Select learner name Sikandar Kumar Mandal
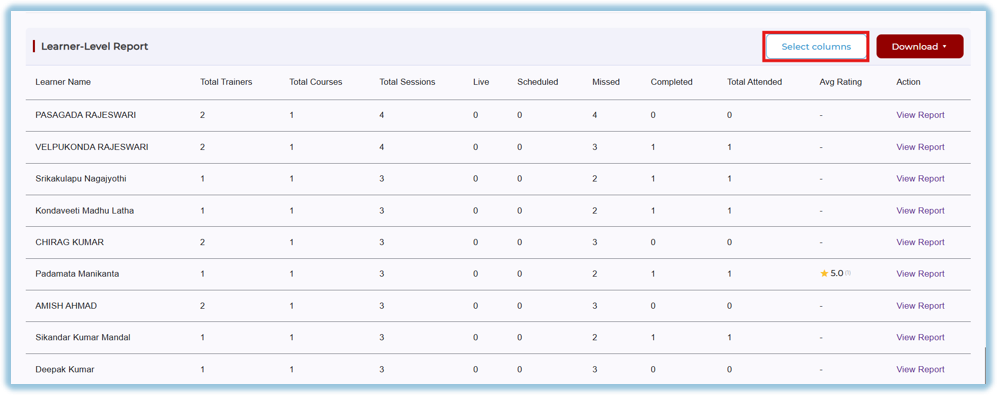This screenshot has width=997, height=395. [x=83, y=338]
